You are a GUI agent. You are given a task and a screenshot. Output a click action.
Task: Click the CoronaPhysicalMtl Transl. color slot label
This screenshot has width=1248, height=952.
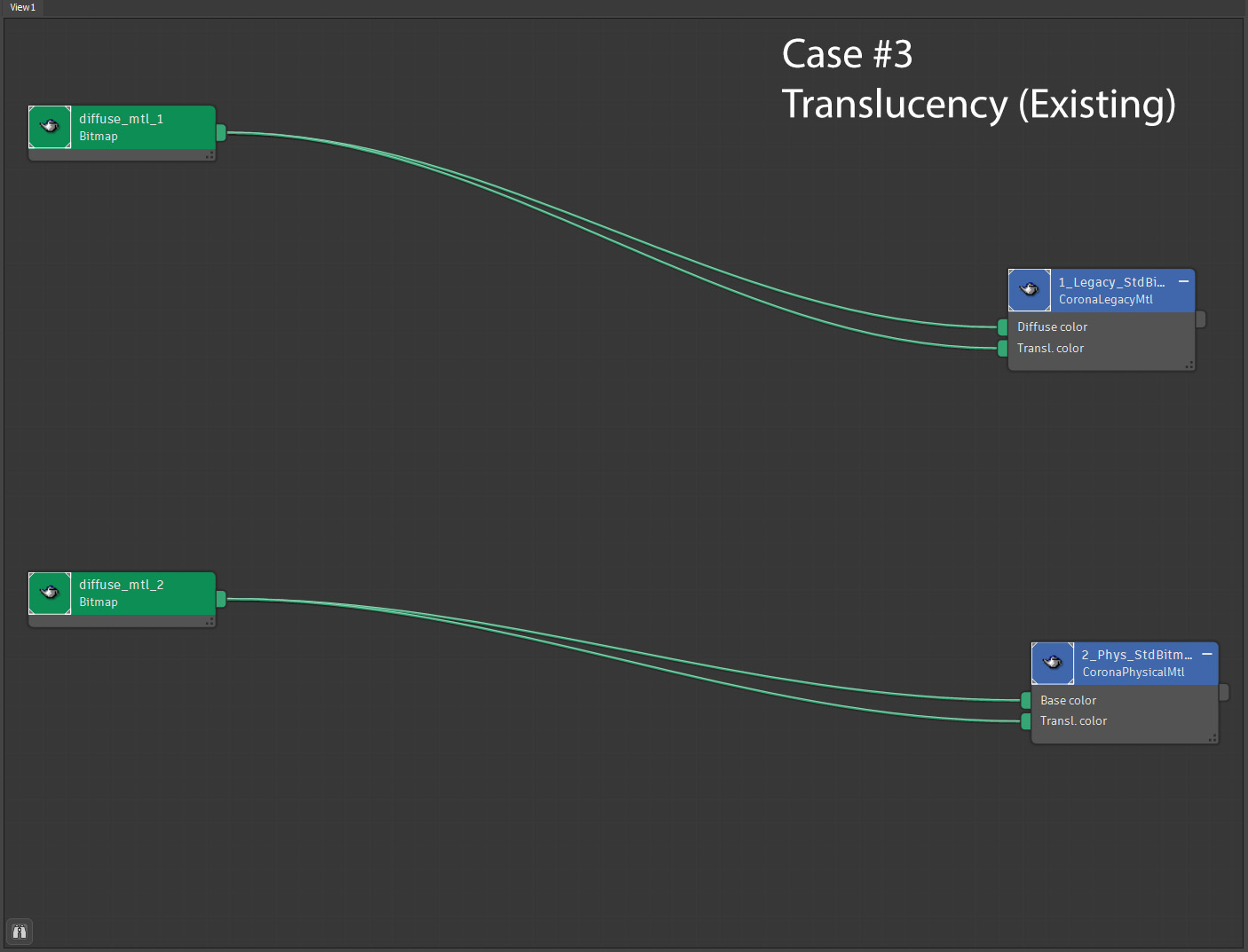[1073, 721]
